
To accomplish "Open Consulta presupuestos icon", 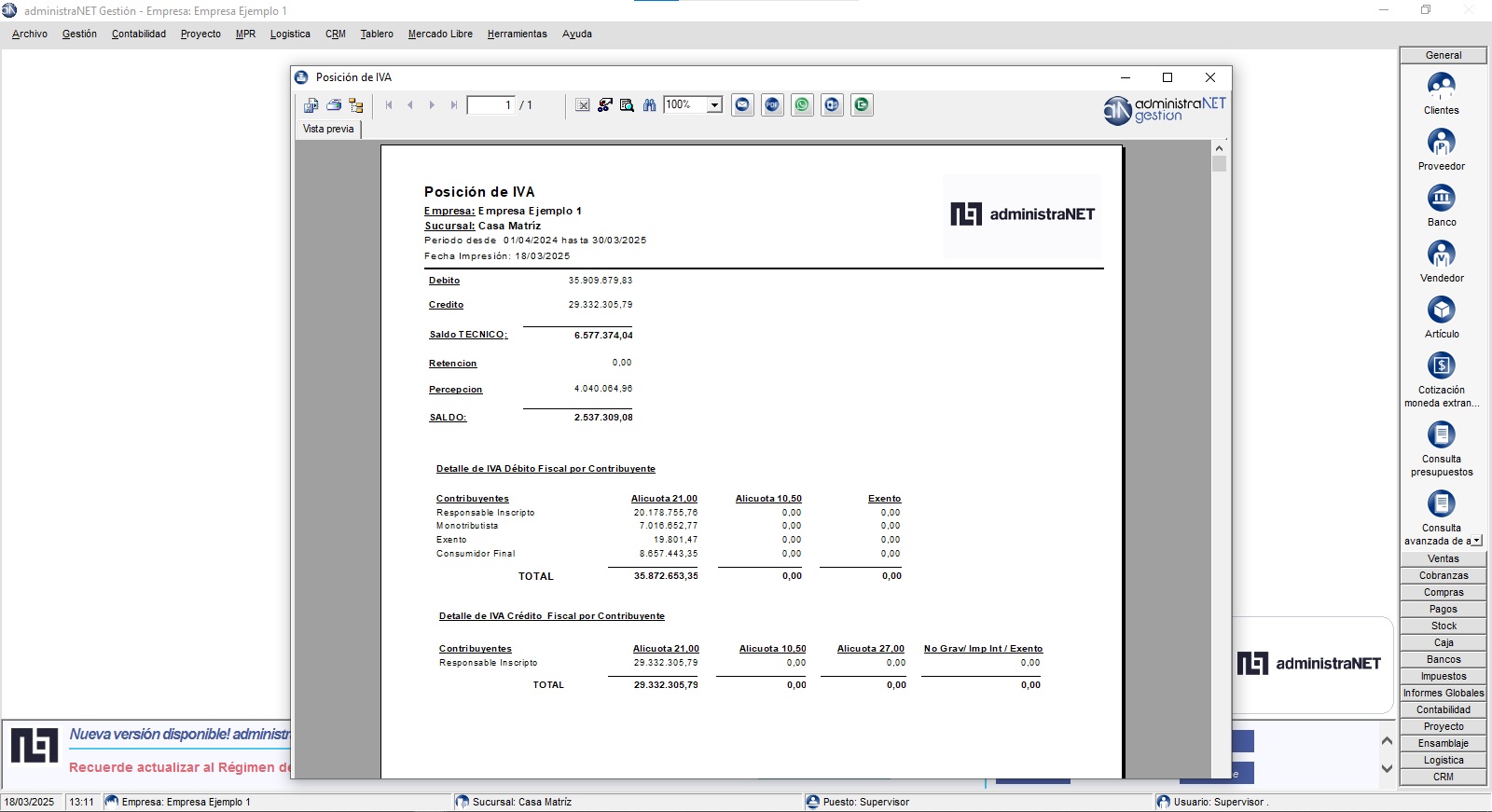I will (1442, 435).
